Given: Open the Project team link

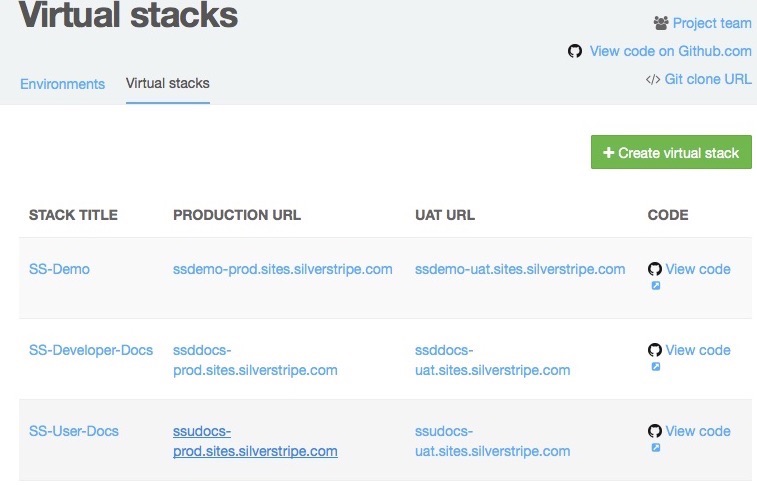Looking at the screenshot, I should [x=712, y=23].
